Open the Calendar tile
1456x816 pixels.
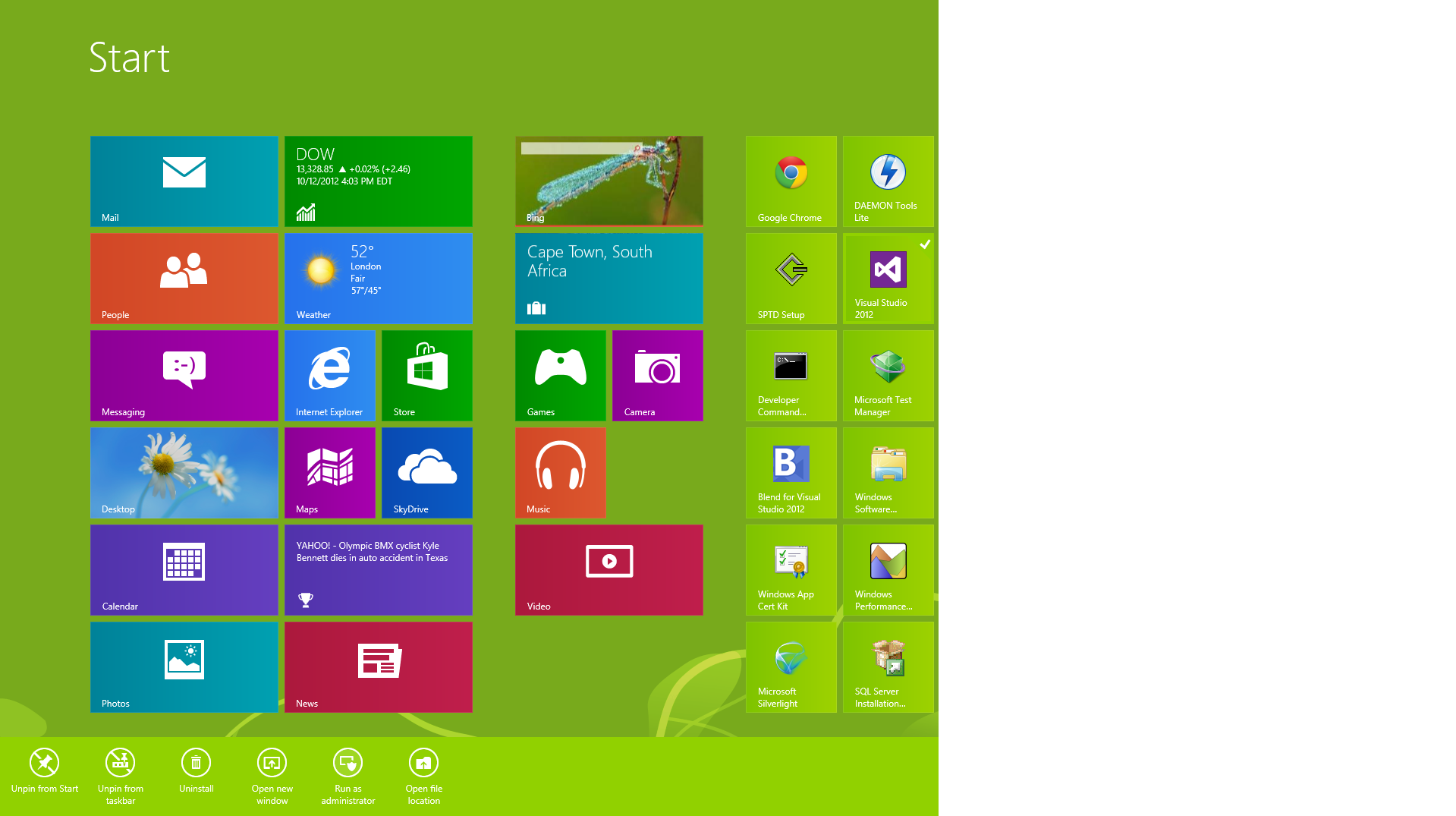(184, 570)
